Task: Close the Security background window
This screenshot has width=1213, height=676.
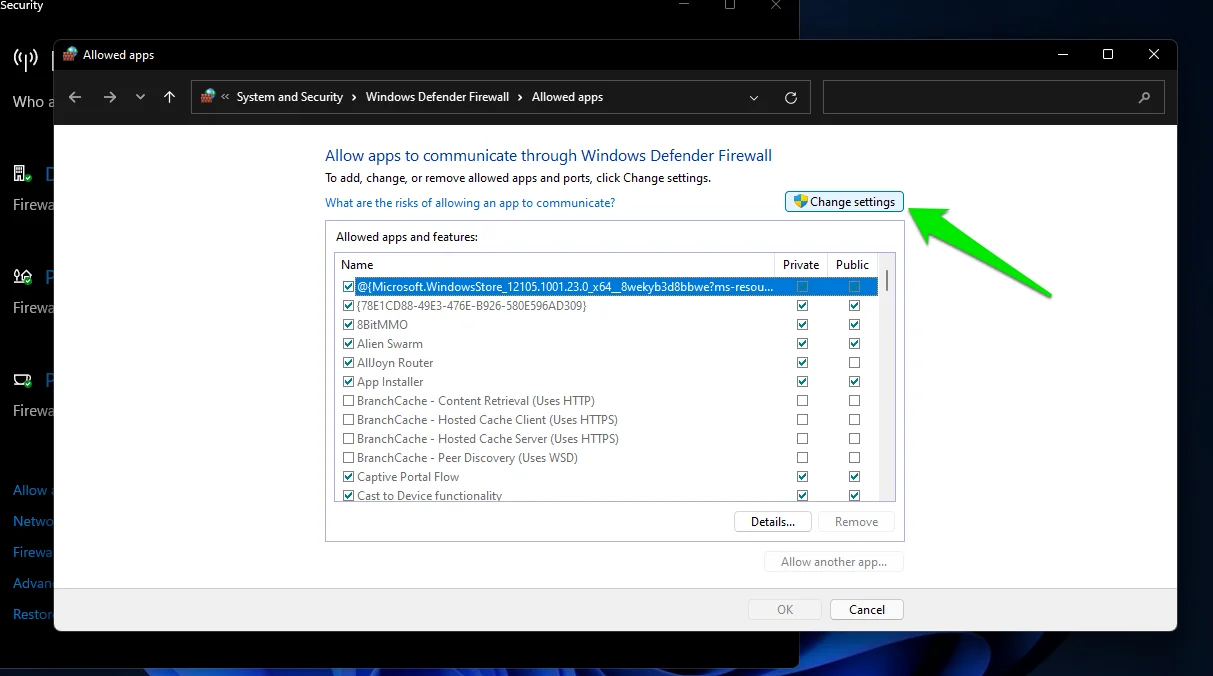Action: point(777,5)
